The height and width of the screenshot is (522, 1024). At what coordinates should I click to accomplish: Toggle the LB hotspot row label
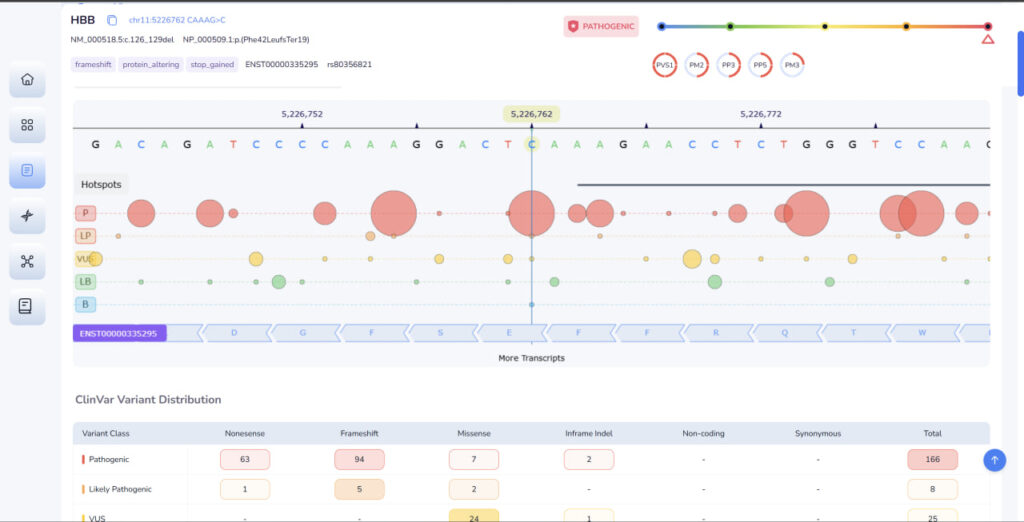pyautogui.click(x=86, y=282)
